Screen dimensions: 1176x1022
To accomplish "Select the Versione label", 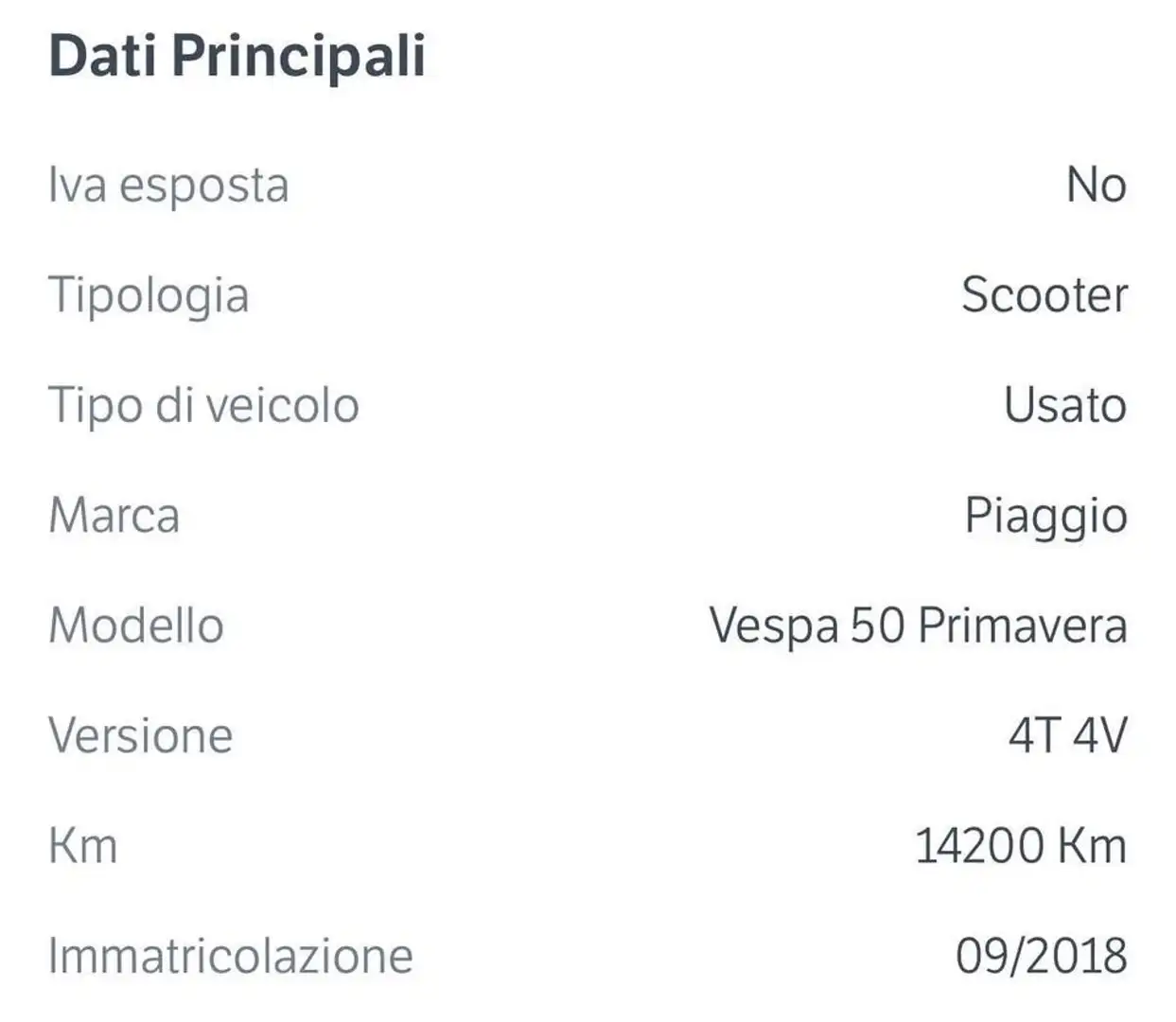I will tap(140, 735).
